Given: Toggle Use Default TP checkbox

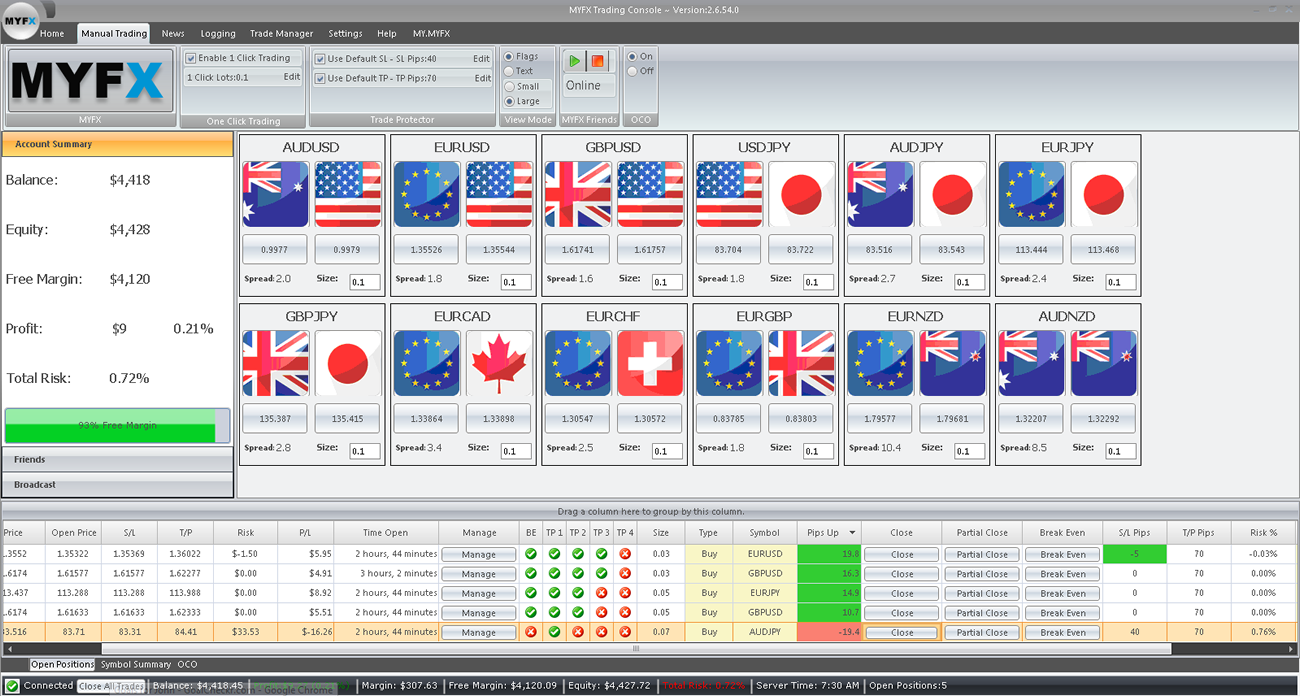Looking at the screenshot, I should [x=320, y=78].
